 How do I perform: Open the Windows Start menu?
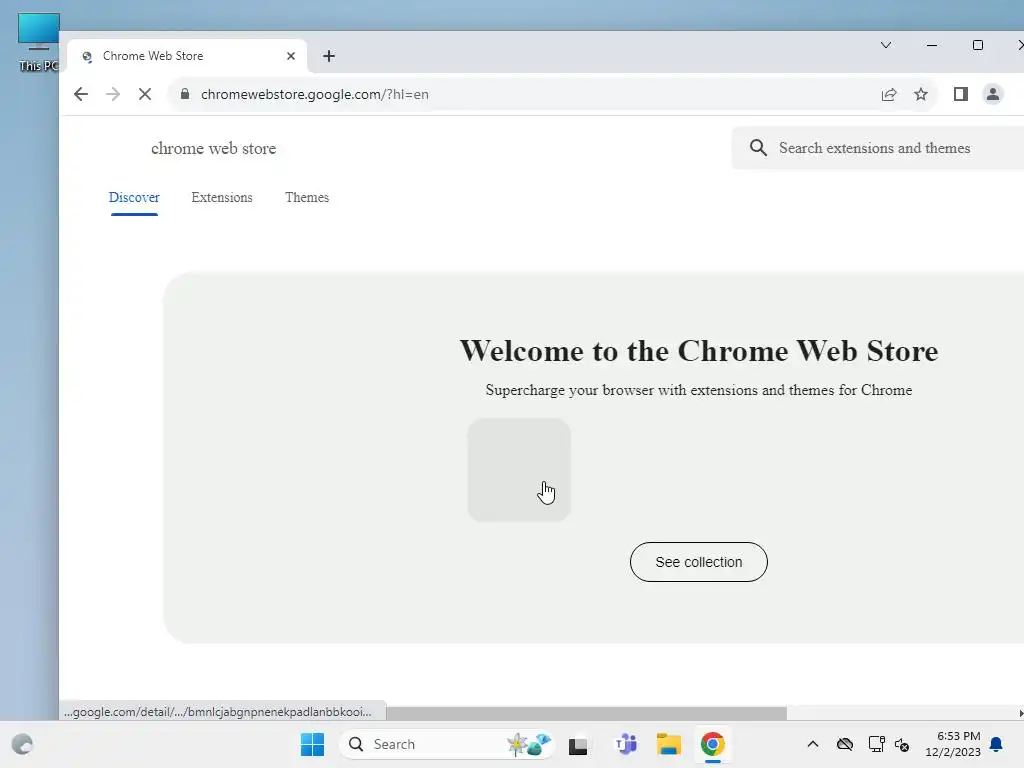coord(312,744)
